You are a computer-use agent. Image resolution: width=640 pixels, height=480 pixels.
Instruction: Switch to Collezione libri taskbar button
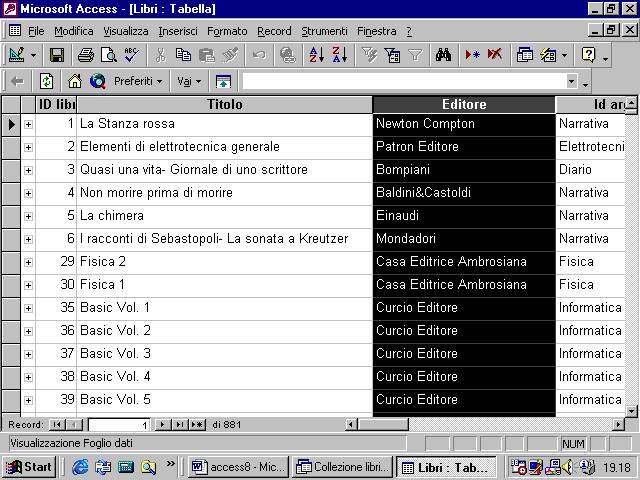342,467
